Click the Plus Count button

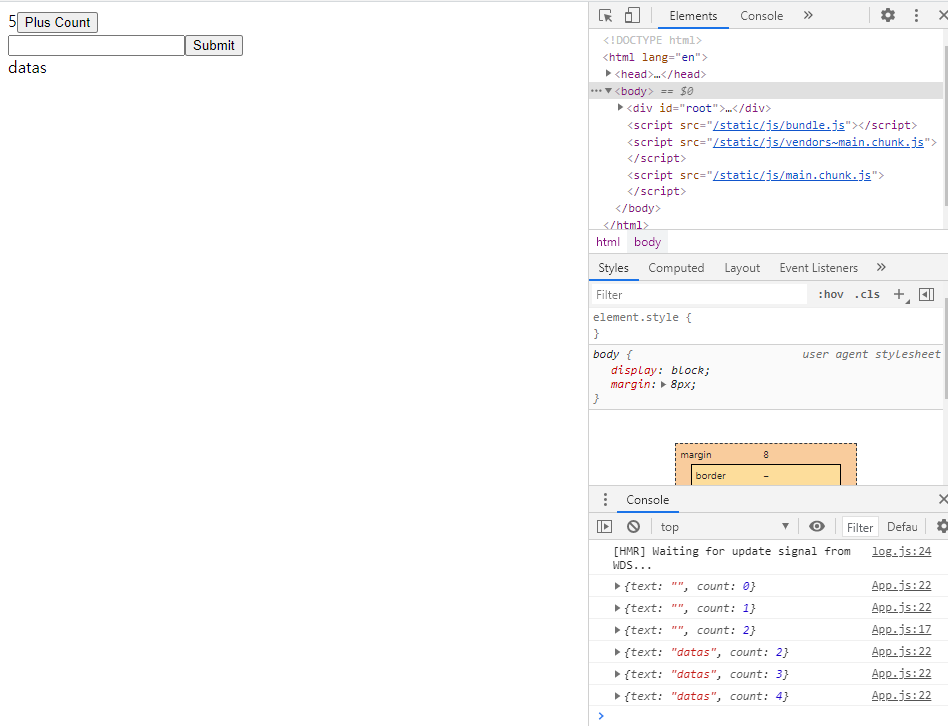point(57,22)
